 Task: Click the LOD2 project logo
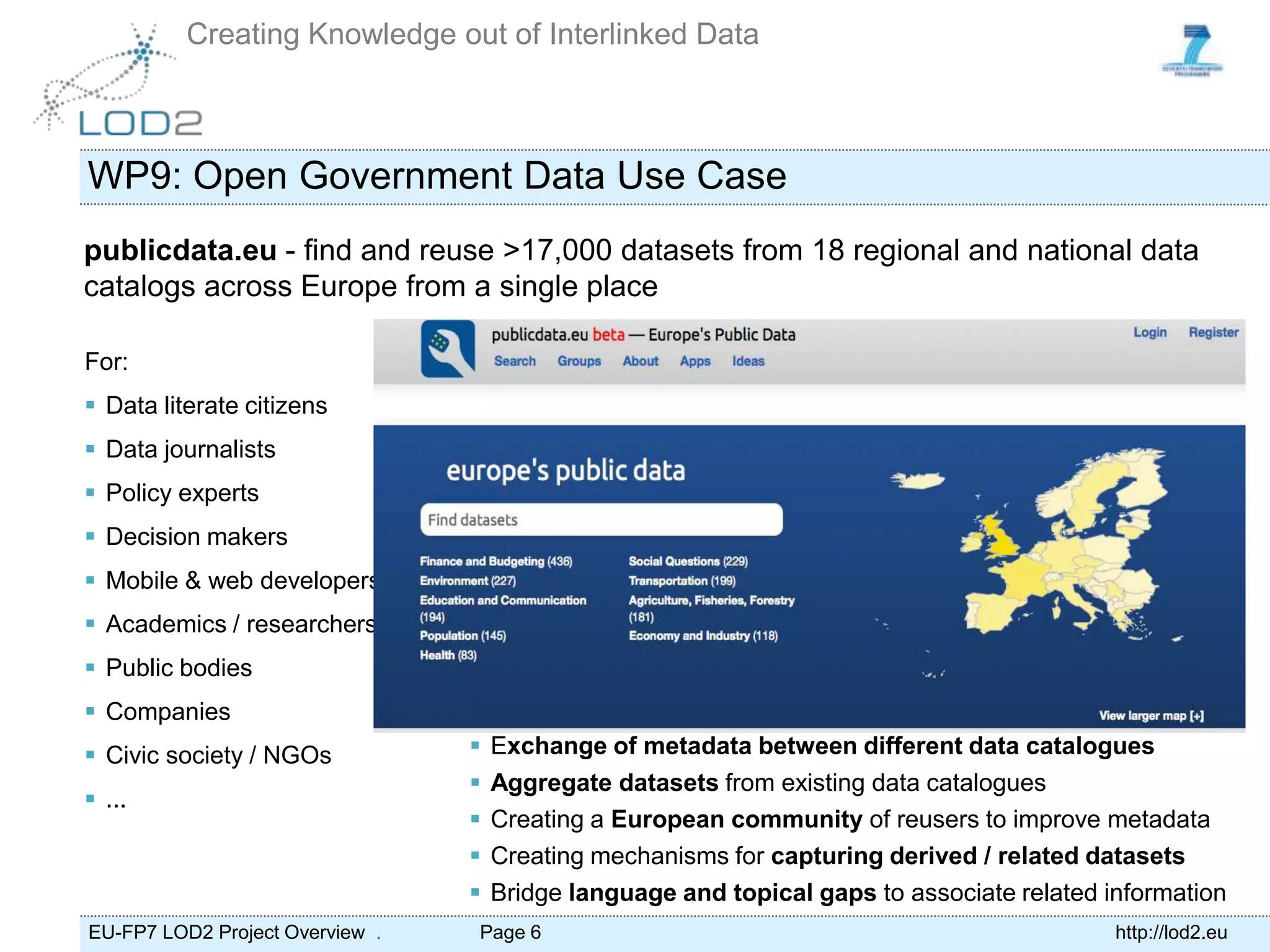pos(118,79)
